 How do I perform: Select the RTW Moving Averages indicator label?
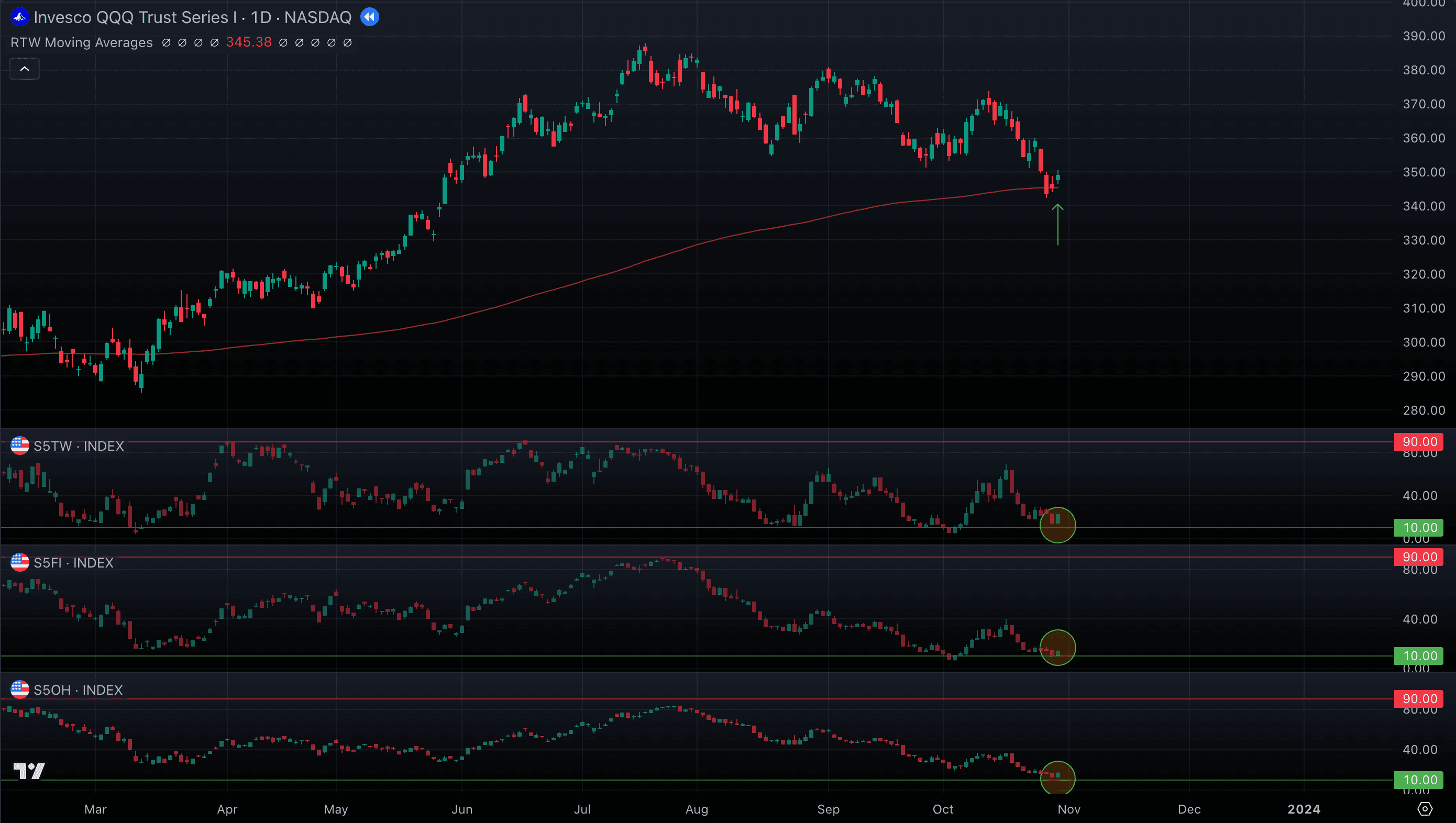(x=81, y=42)
